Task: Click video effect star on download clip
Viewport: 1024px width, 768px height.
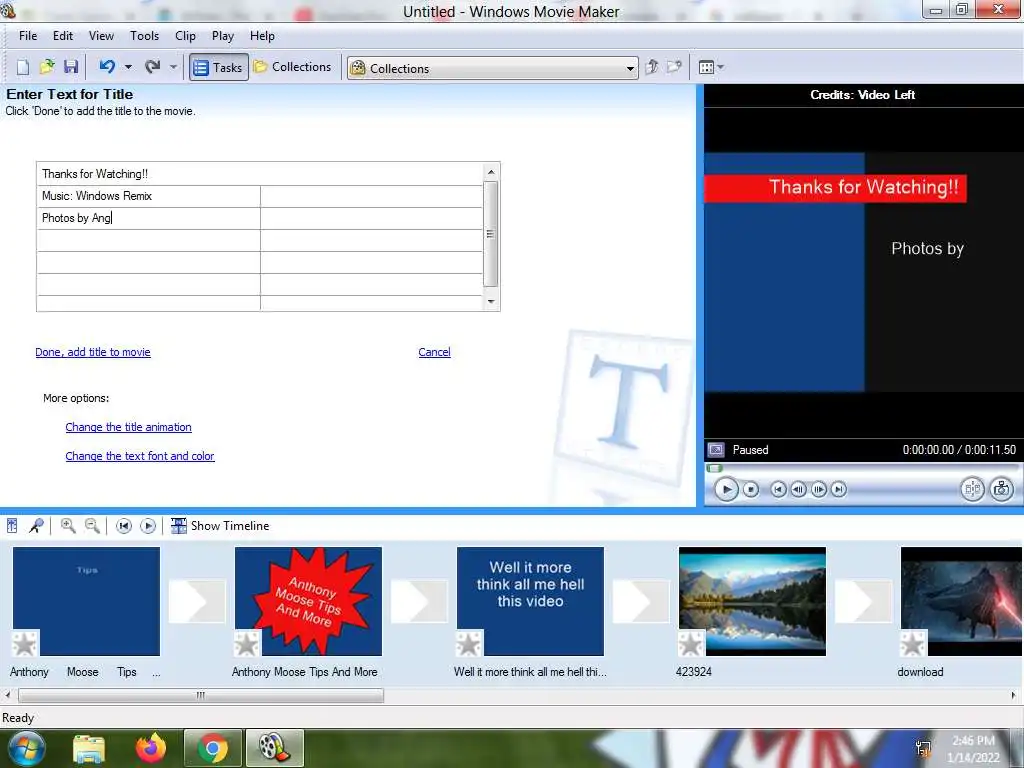Action: (913, 644)
